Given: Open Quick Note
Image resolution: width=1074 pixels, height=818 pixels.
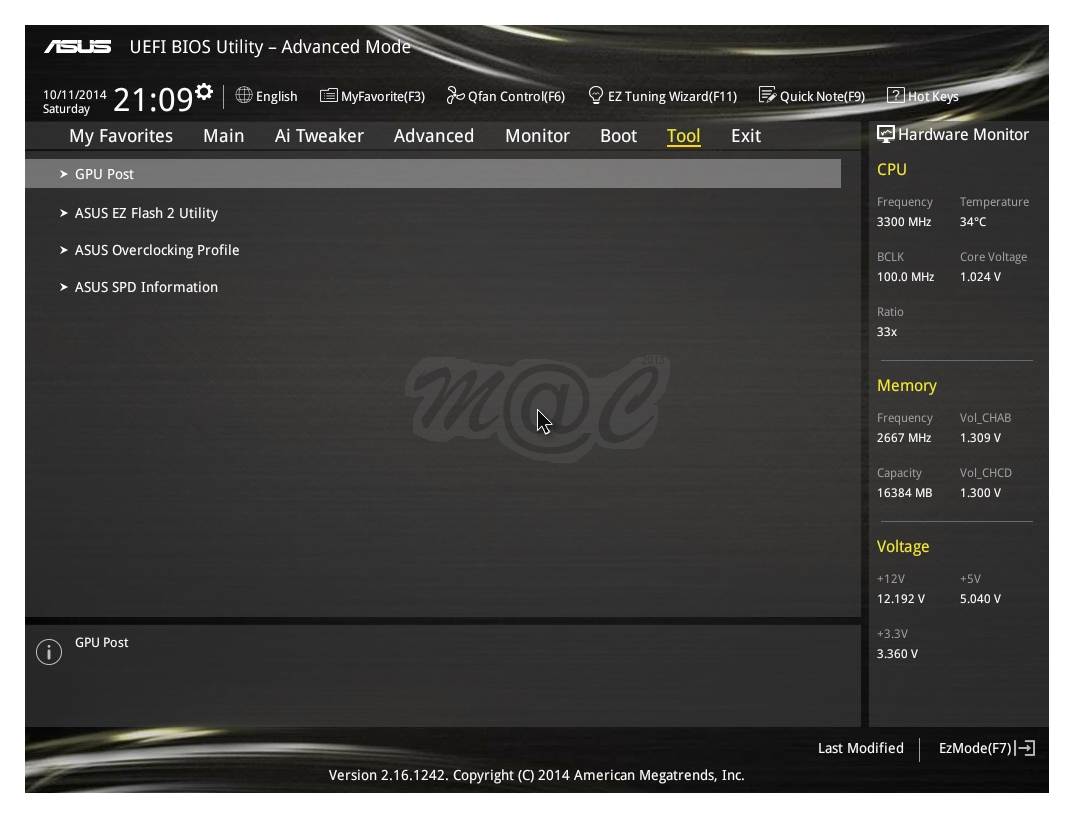Looking at the screenshot, I should 814,96.
